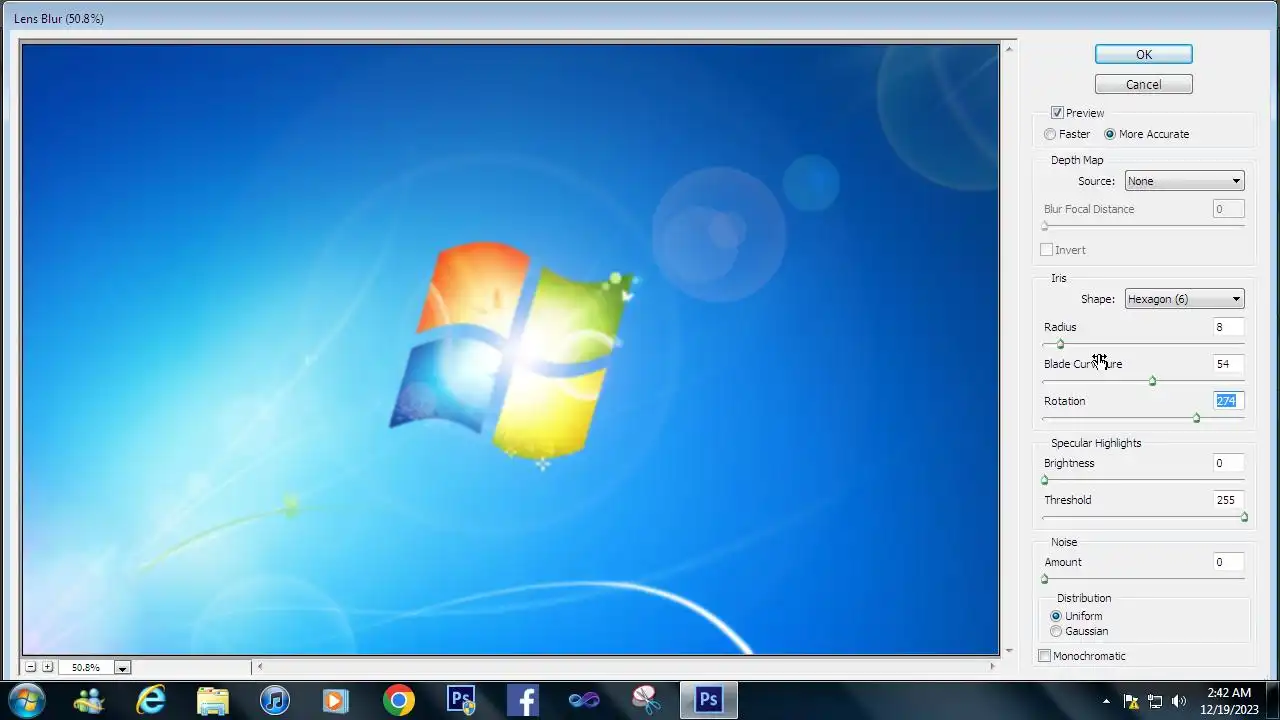Viewport: 1280px width, 720px height.
Task: Open the Action Center flag icon
Action: click(x=1131, y=701)
